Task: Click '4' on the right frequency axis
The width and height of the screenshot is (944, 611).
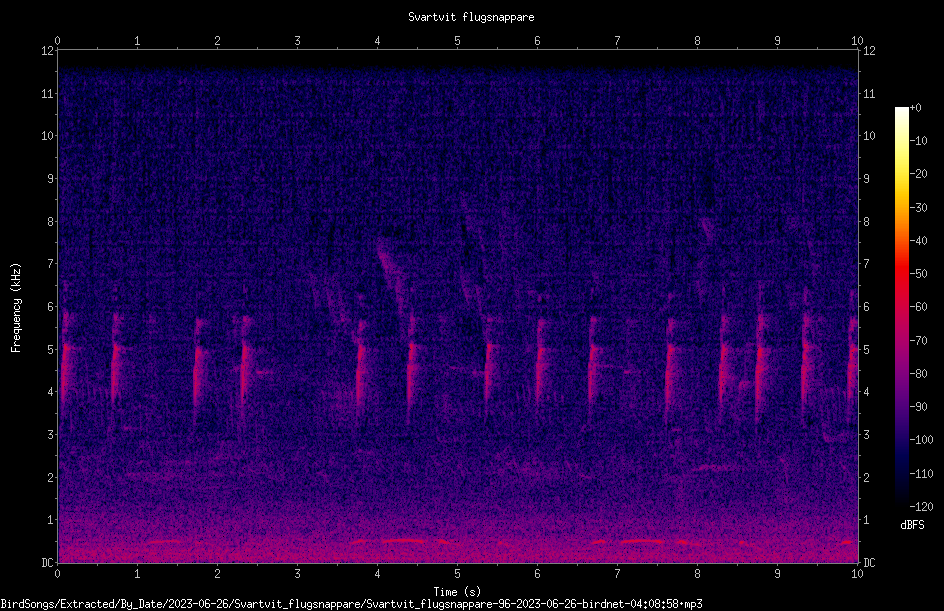Action: pos(866,392)
